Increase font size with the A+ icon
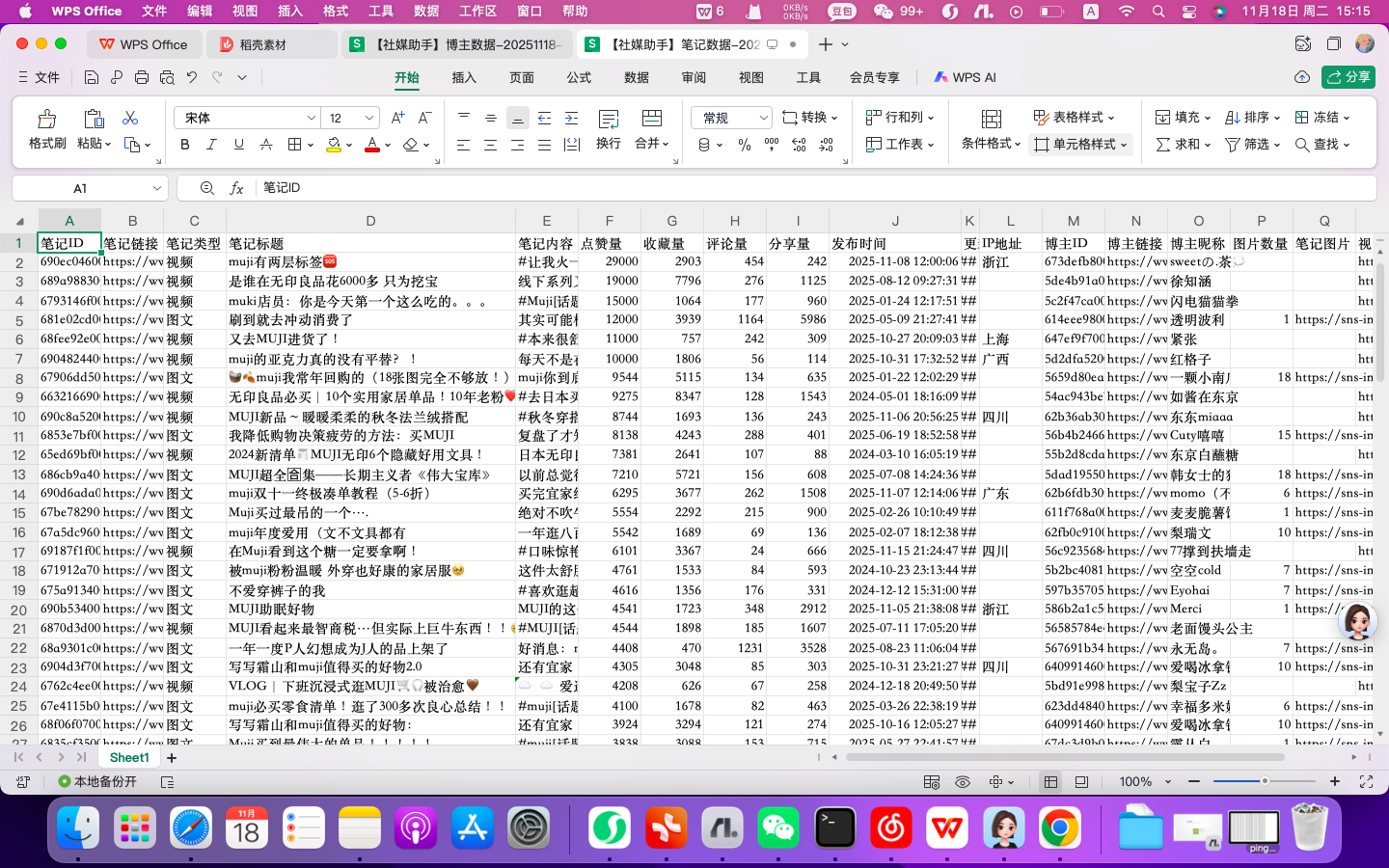Image resolution: width=1389 pixels, height=868 pixels. tap(397, 118)
